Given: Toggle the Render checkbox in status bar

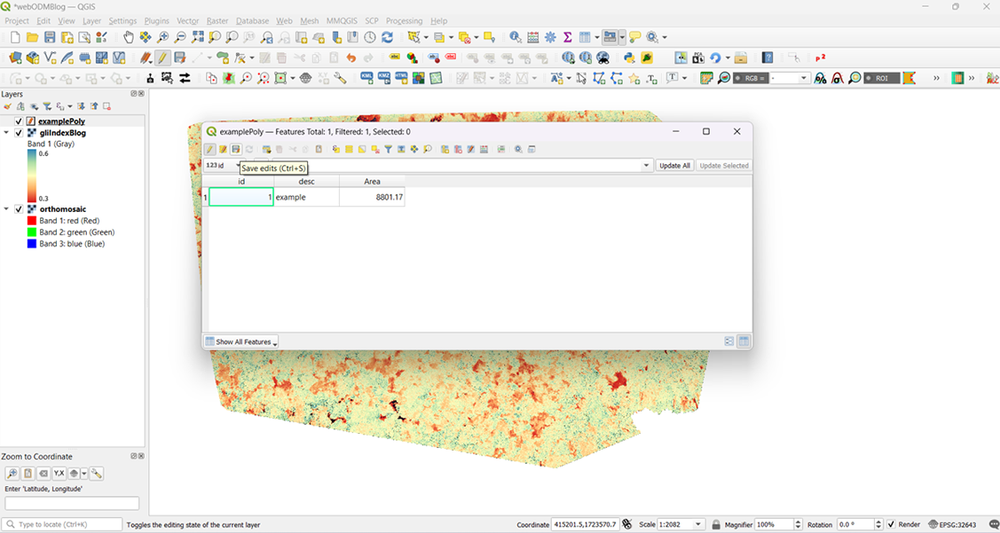Looking at the screenshot, I should (891, 524).
